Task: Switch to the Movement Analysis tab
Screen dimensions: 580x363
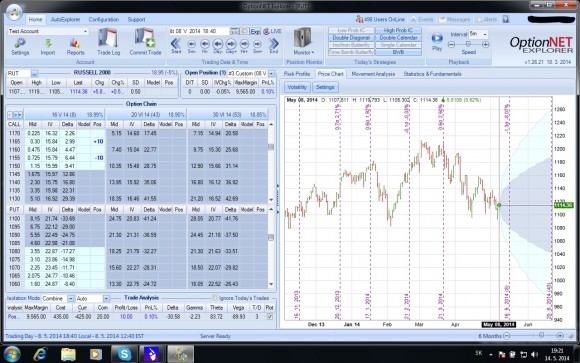Action: (x=373, y=74)
